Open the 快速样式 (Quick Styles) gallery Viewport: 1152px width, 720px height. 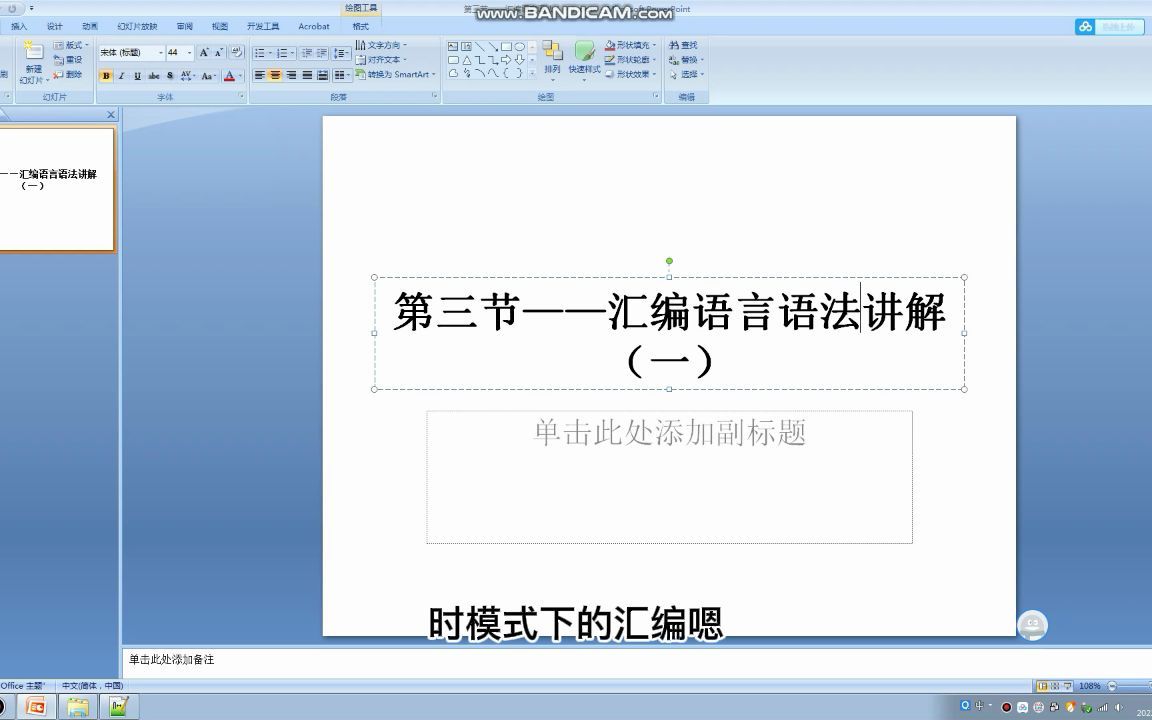pos(585,58)
